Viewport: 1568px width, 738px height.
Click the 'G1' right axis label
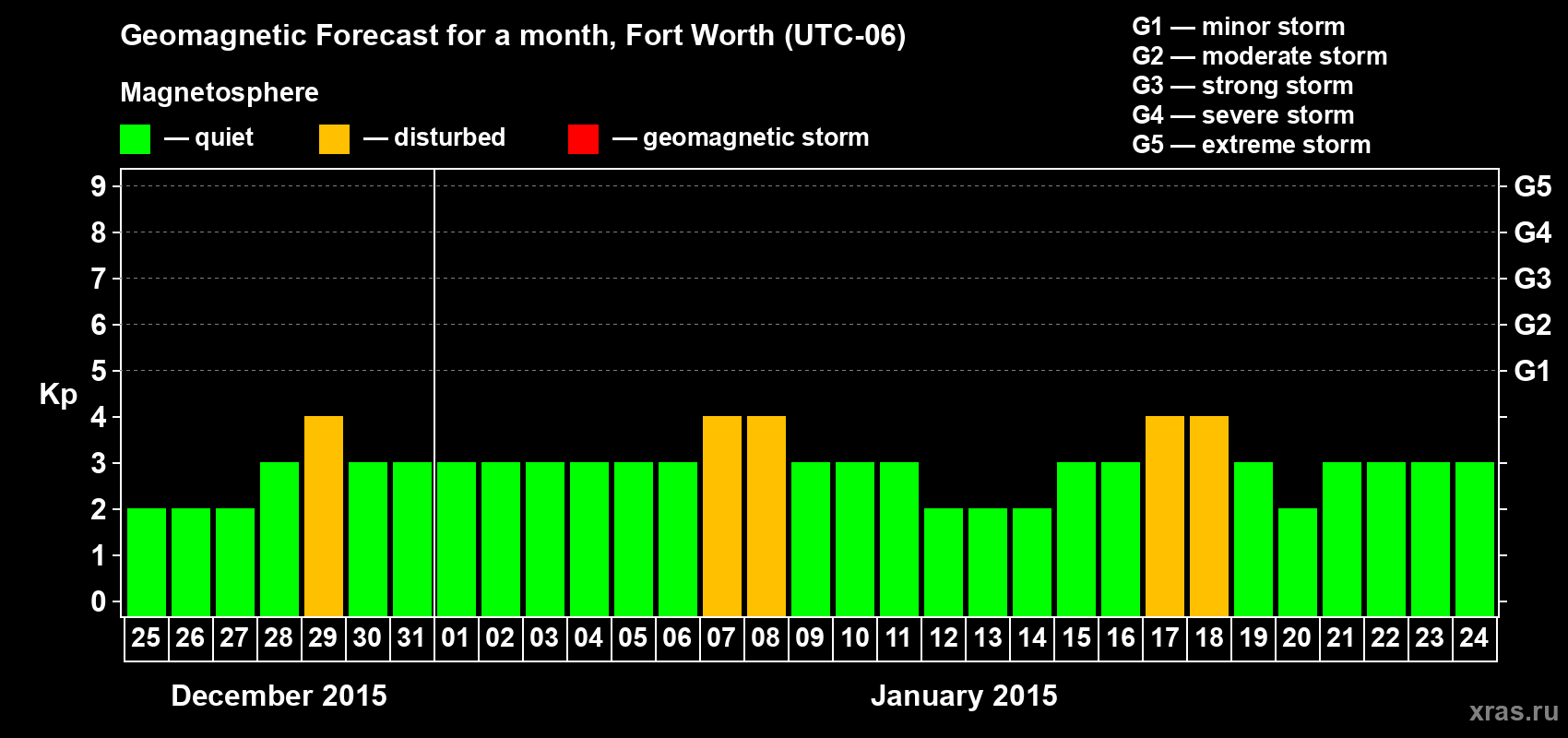[1533, 371]
